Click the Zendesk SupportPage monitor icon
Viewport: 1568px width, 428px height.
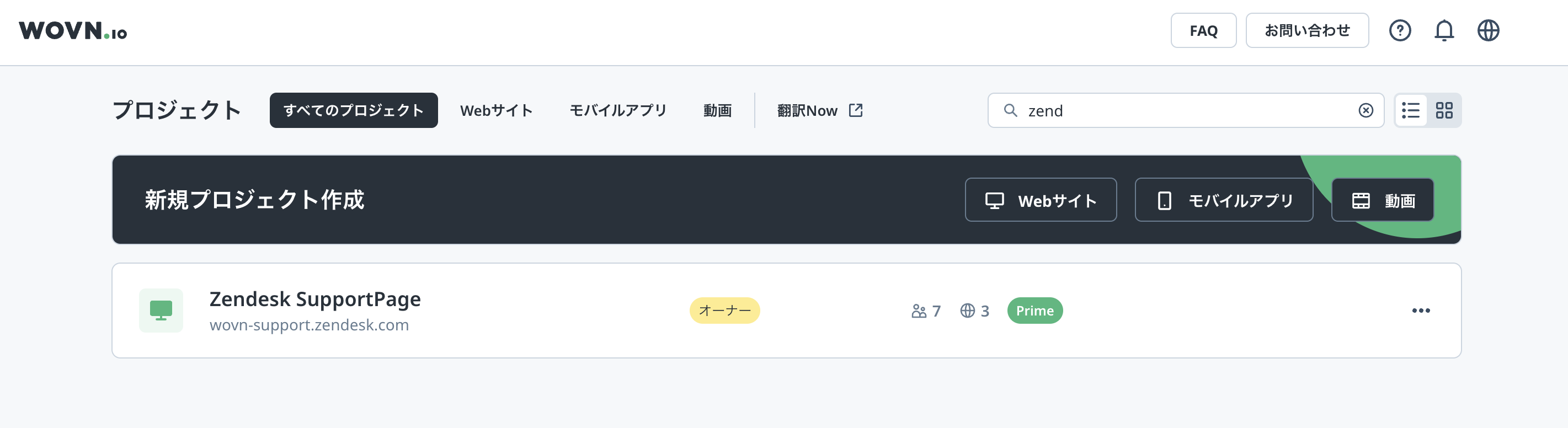coord(161,311)
